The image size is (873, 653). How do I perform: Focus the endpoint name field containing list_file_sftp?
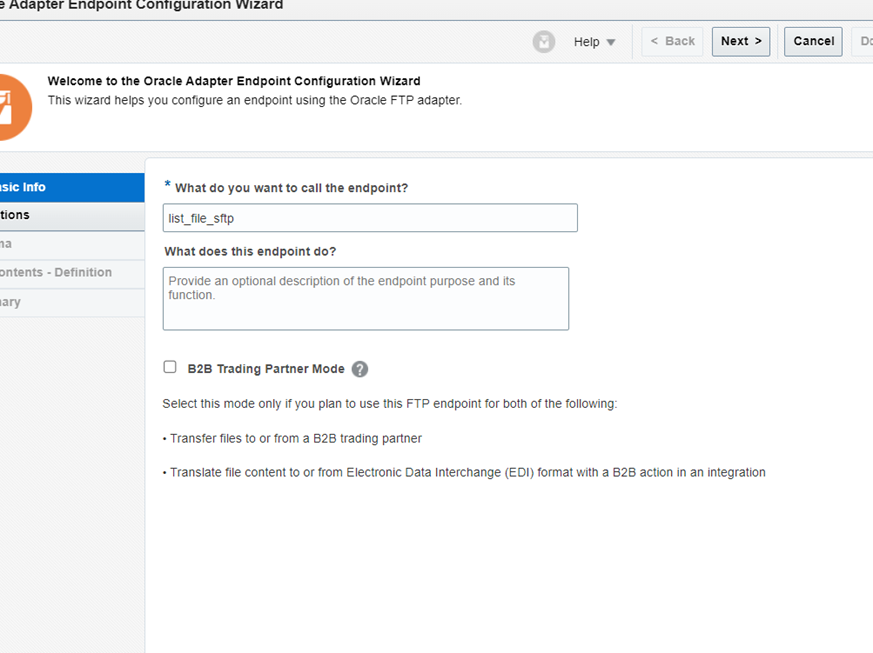[370, 218]
